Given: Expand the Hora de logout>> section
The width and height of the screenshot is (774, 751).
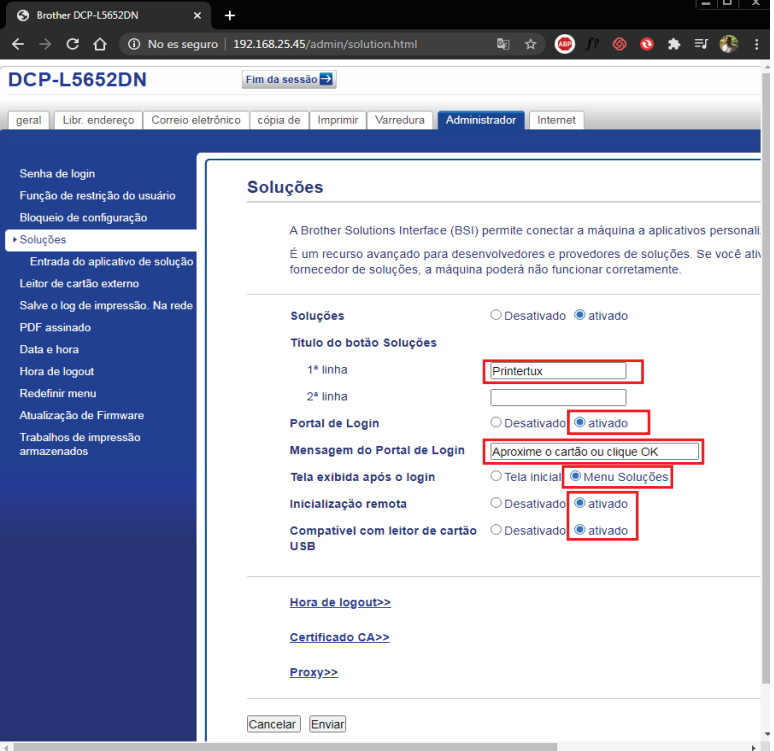Looking at the screenshot, I should (340, 603).
